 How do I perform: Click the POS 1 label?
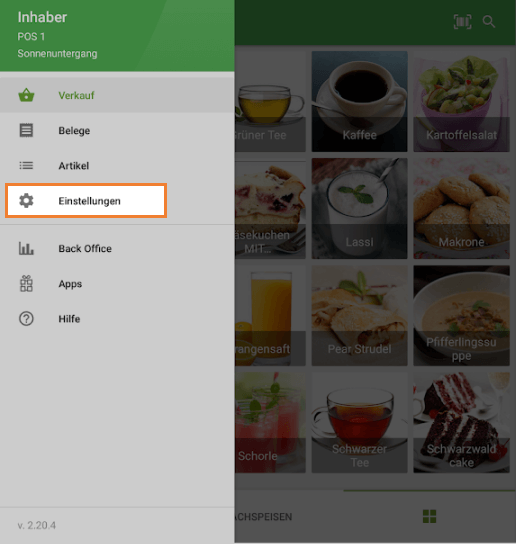[31, 36]
